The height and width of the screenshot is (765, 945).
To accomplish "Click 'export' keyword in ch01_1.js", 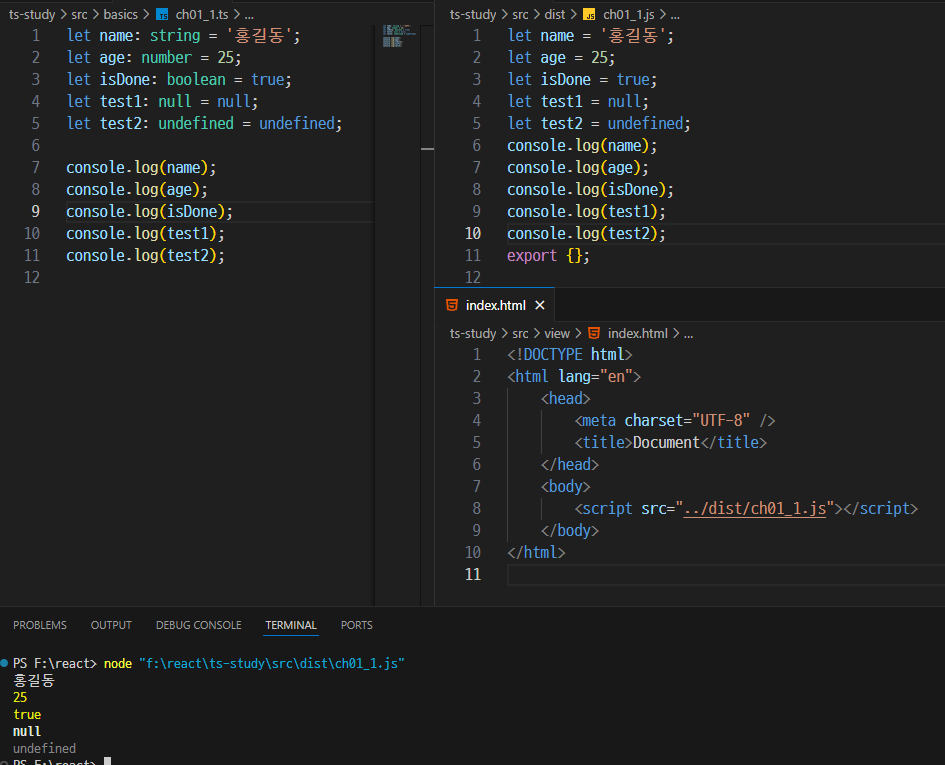I will (532, 256).
